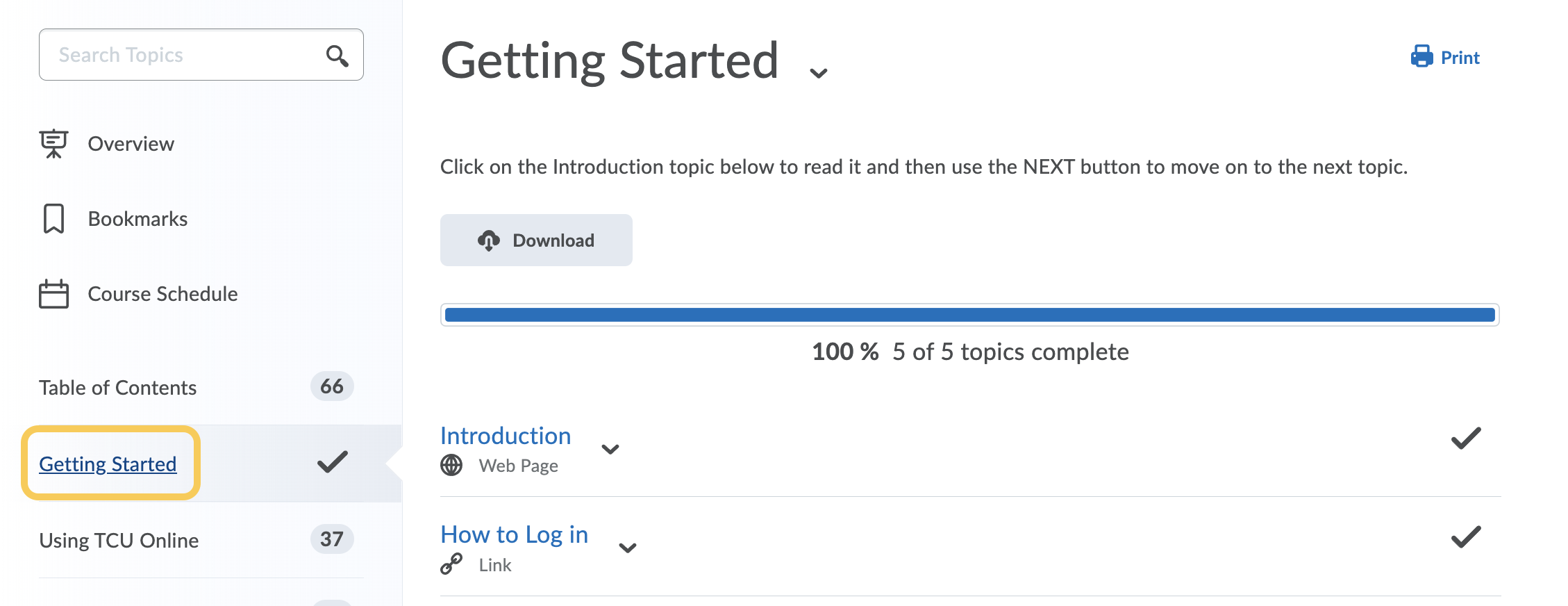Click the printer icon

(x=1421, y=57)
